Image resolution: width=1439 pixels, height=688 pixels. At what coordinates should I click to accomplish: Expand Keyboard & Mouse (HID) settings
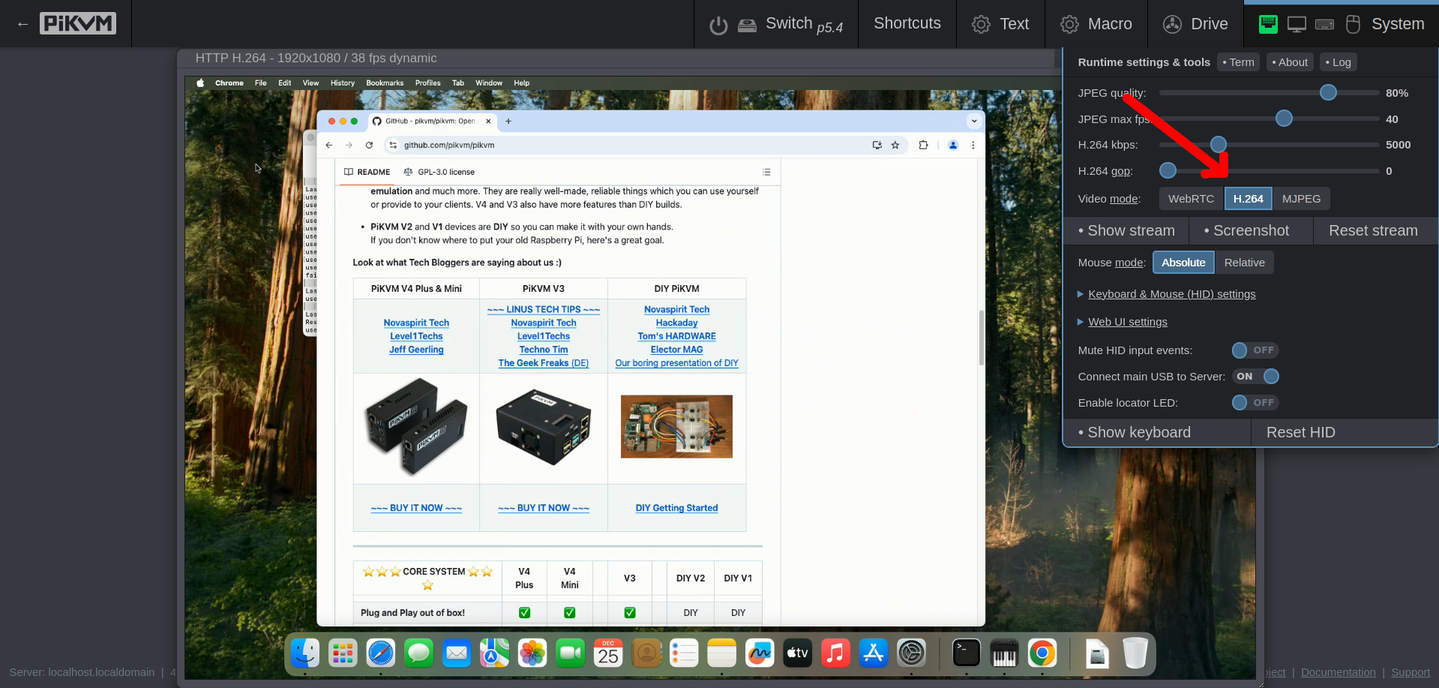pyautogui.click(x=1171, y=293)
